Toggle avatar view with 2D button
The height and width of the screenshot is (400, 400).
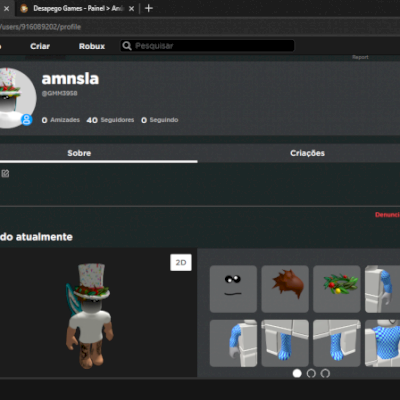click(x=181, y=263)
